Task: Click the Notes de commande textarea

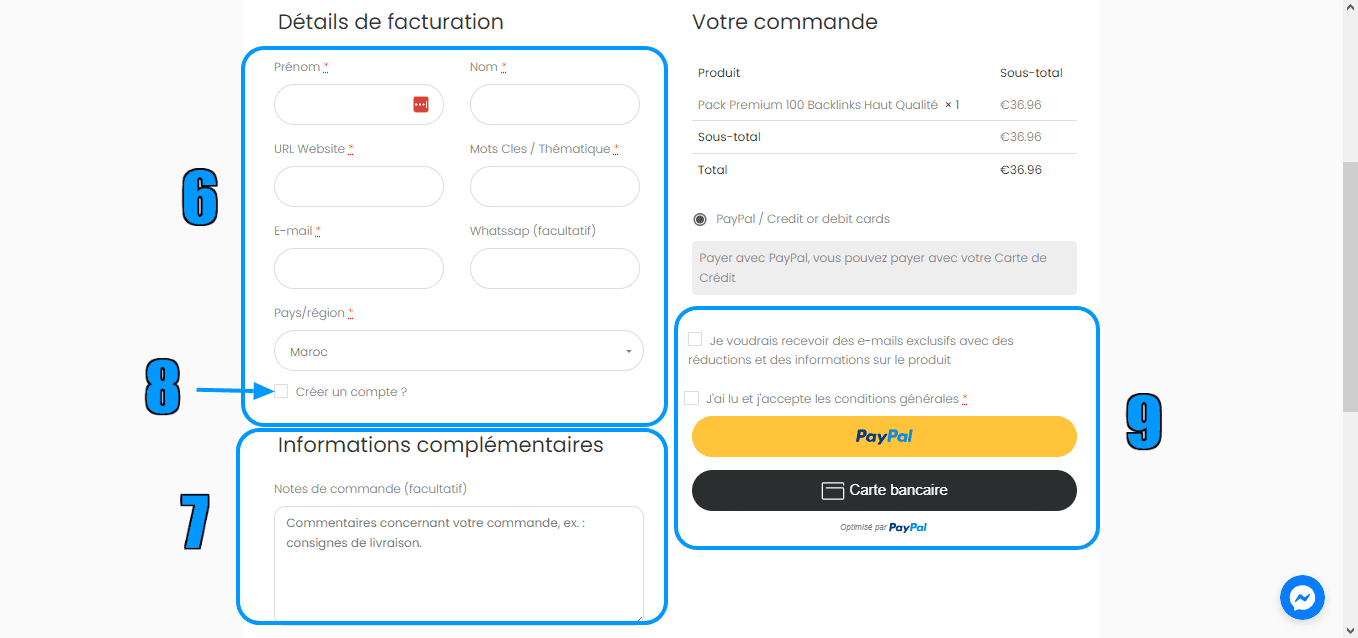Action: [x=459, y=564]
